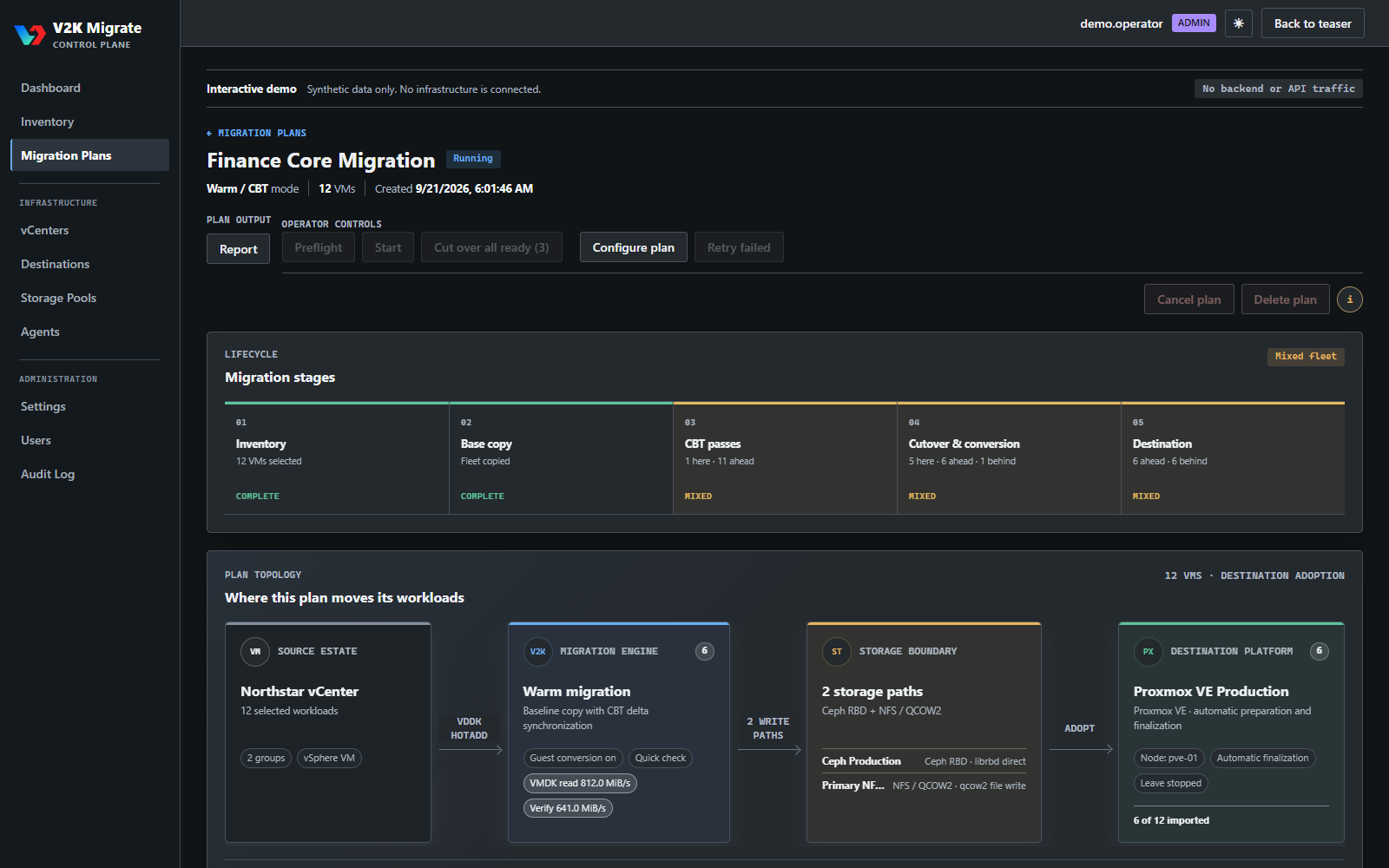1389x868 pixels.
Task: Click the Mixed fleet tag
Action: pyautogui.click(x=1306, y=357)
